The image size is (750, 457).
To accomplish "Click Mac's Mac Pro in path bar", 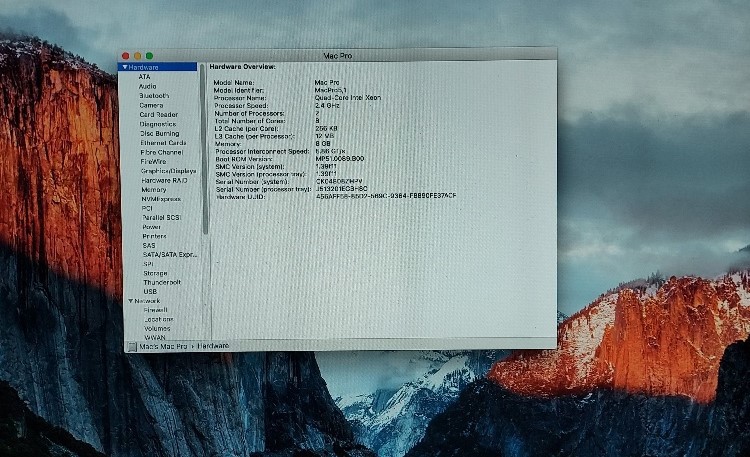I will tap(163, 346).
